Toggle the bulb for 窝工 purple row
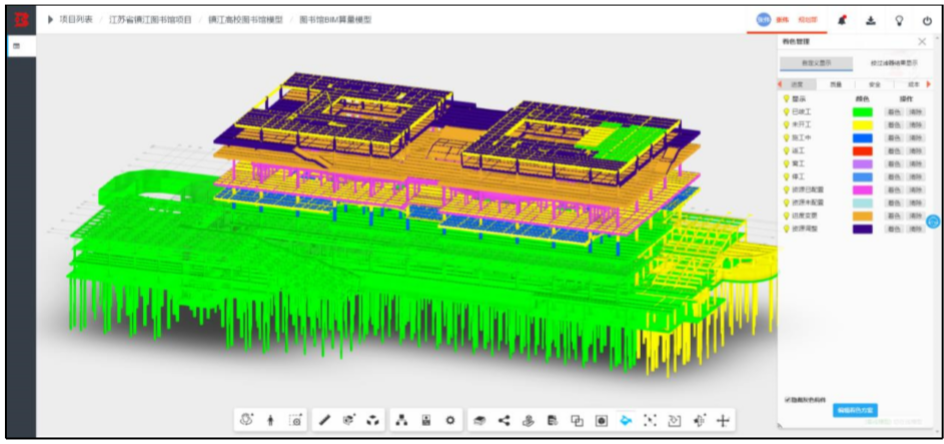This screenshot has width=944, height=444. [x=786, y=164]
